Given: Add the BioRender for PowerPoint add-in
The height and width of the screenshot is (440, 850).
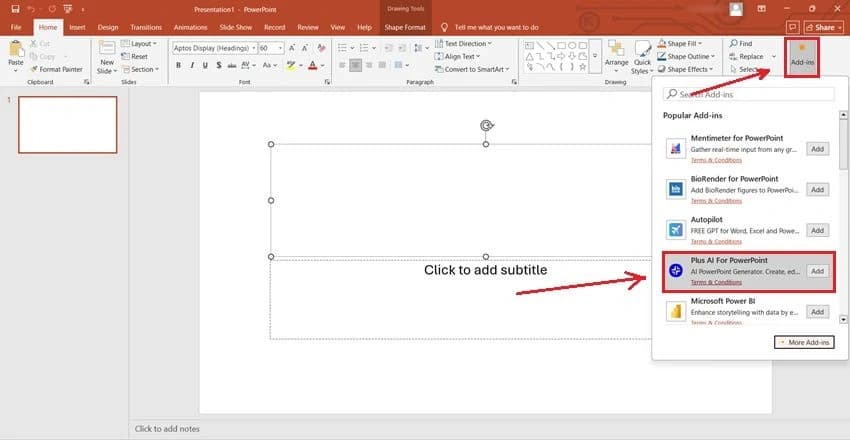Looking at the screenshot, I should 817,190.
